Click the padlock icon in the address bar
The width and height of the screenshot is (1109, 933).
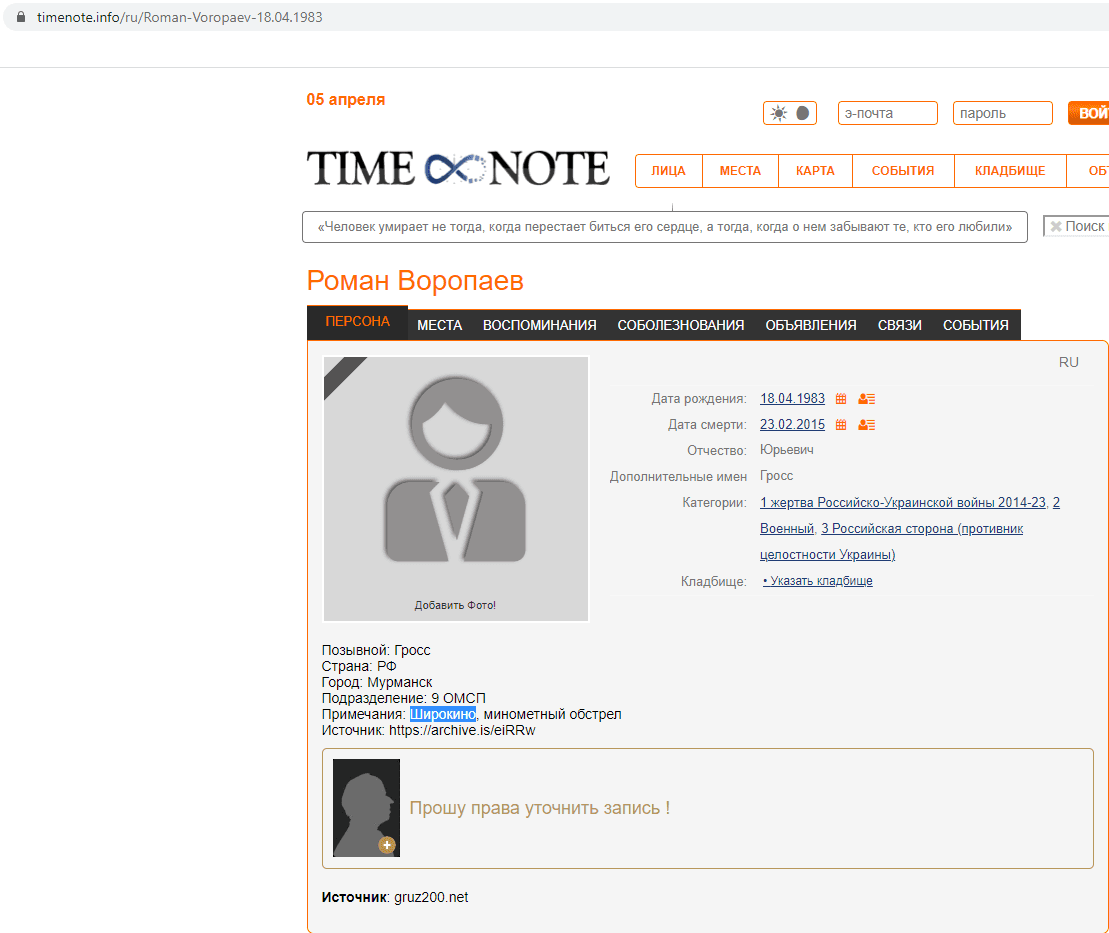21,17
